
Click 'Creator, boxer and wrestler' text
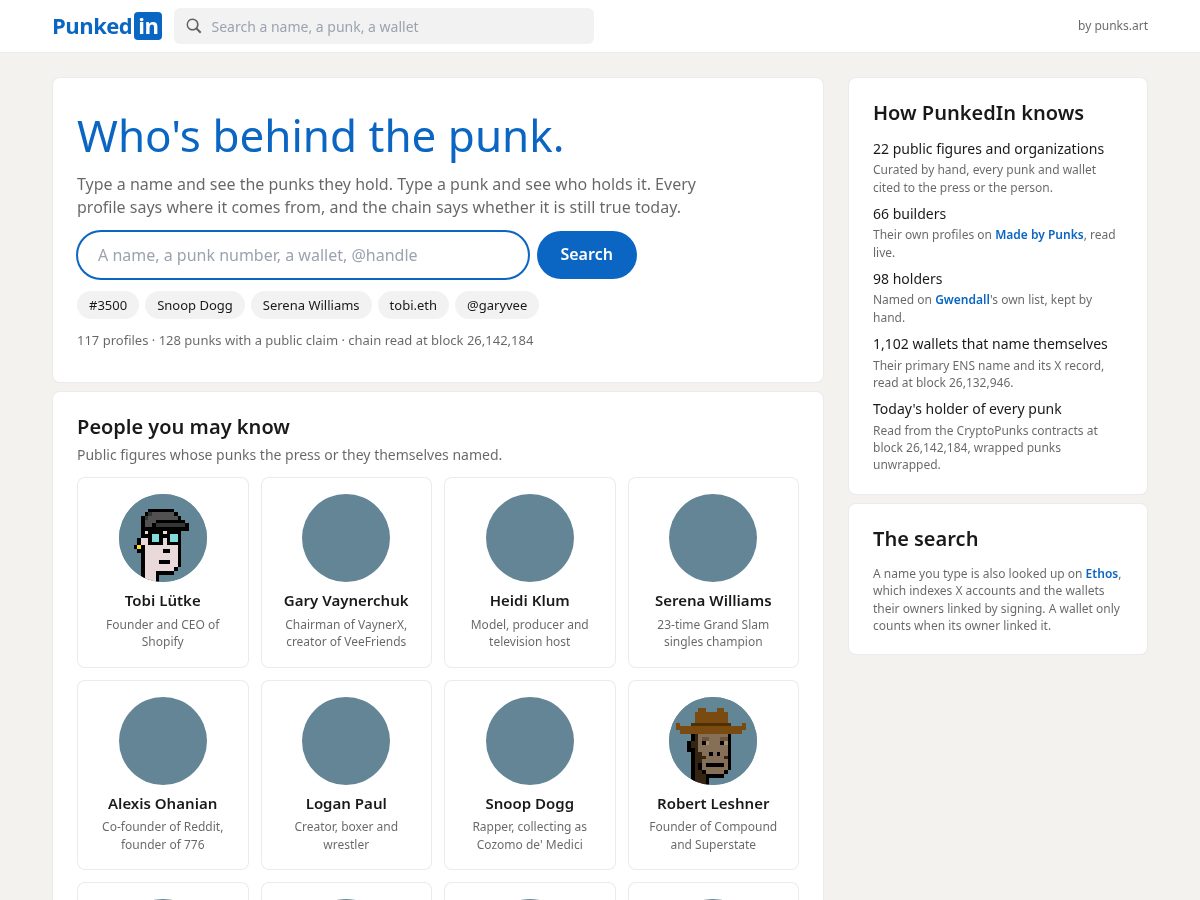tap(346, 836)
